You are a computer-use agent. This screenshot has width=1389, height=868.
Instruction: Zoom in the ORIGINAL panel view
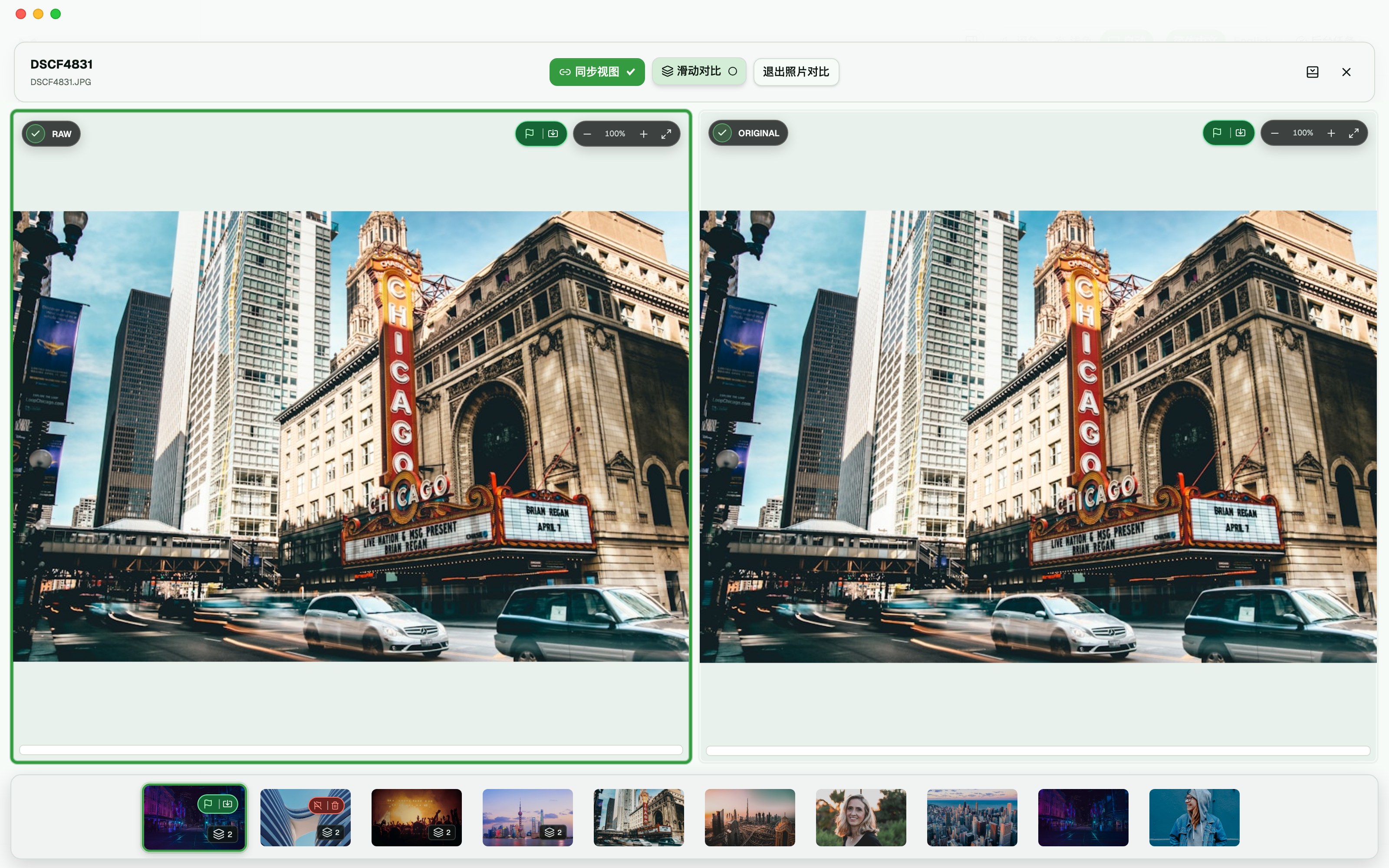[x=1331, y=133]
